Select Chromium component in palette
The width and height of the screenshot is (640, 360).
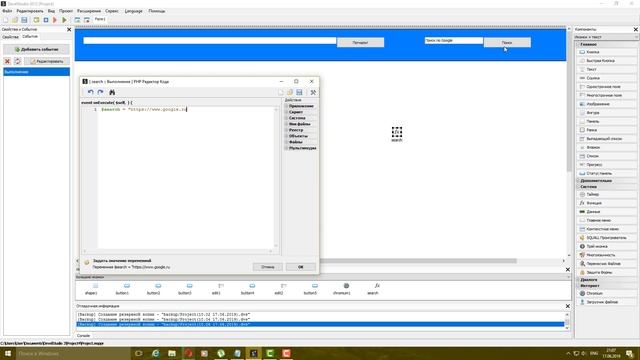click(x=606, y=293)
